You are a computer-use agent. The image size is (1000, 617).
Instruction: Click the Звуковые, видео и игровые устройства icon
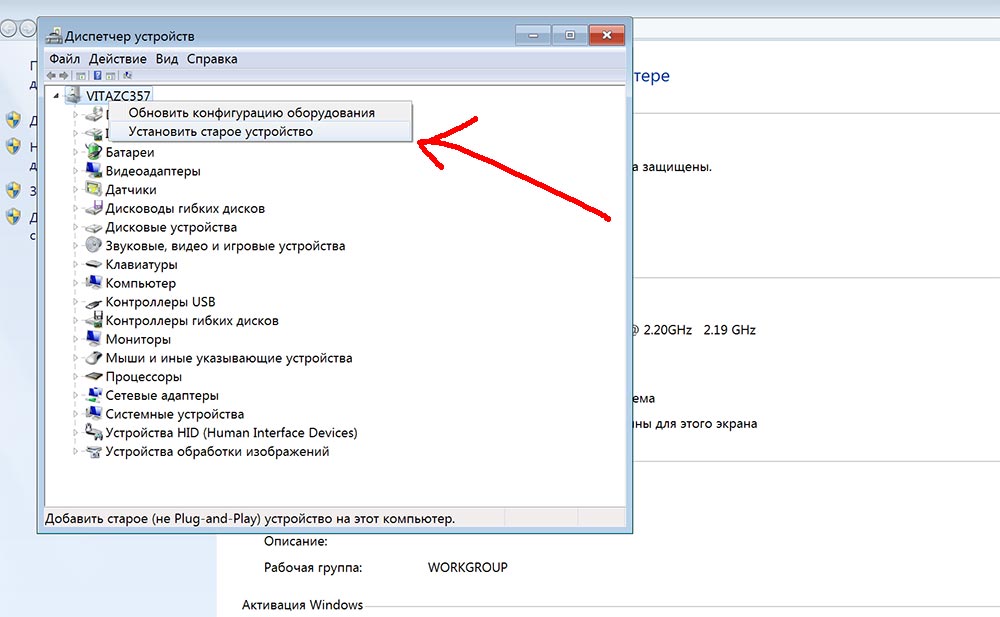coord(94,246)
